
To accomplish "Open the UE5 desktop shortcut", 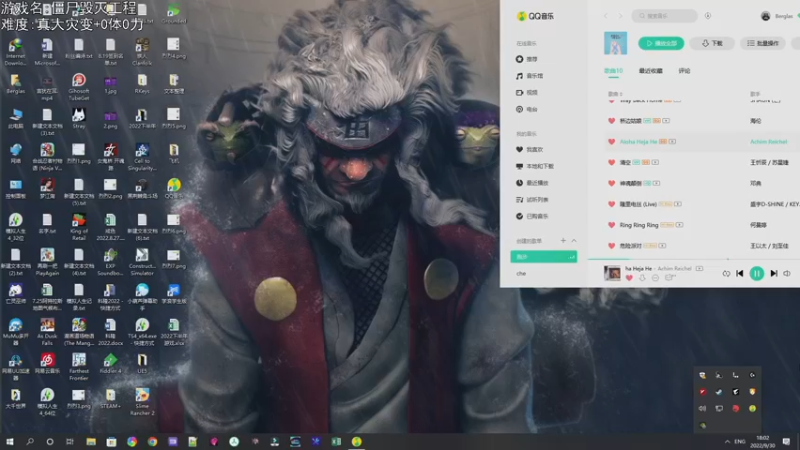I will pyautogui.click(x=142, y=363).
